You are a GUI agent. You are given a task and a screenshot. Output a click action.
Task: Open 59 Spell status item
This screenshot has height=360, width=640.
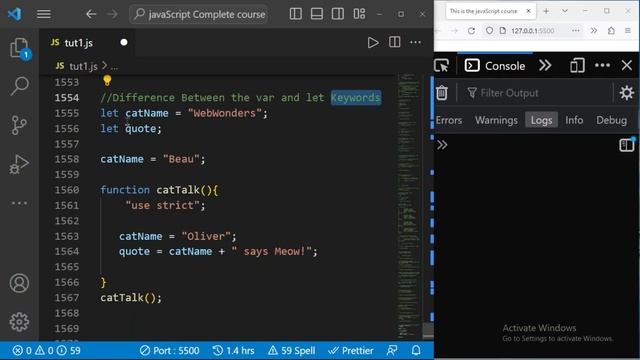(x=291, y=351)
